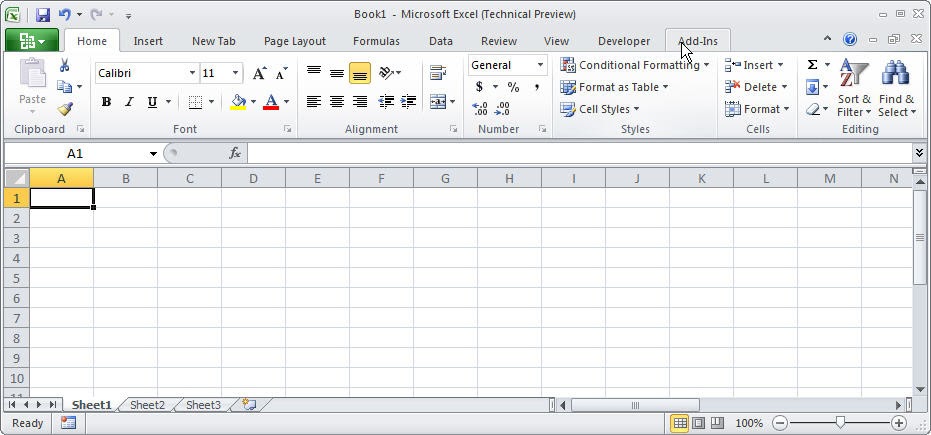Toggle Italic formatting
The width and height of the screenshot is (931, 435).
pos(129,102)
